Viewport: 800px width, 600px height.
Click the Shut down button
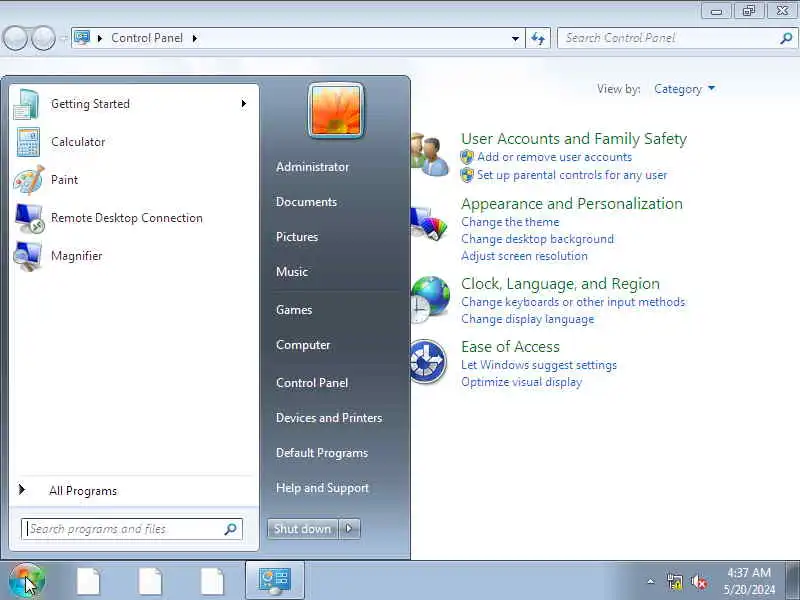pyautogui.click(x=303, y=529)
